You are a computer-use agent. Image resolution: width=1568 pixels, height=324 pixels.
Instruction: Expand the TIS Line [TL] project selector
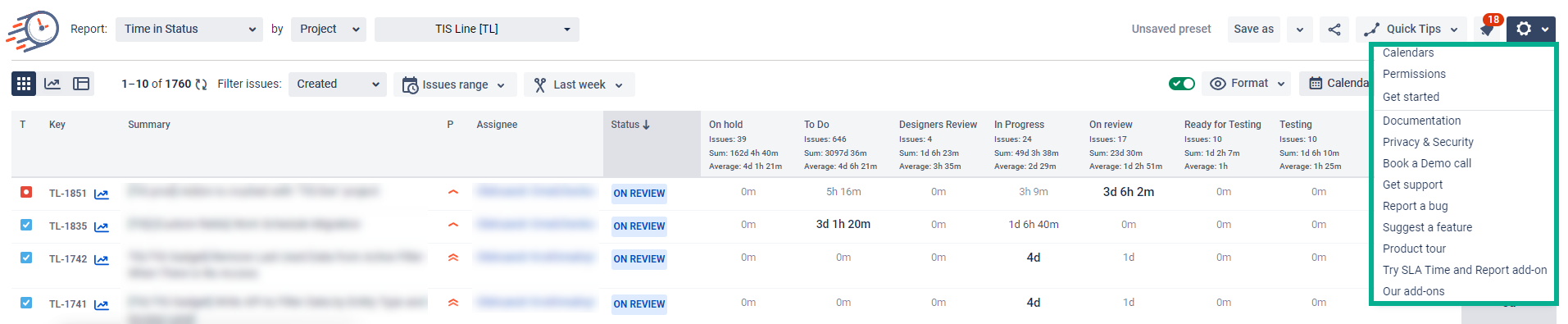(x=477, y=30)
